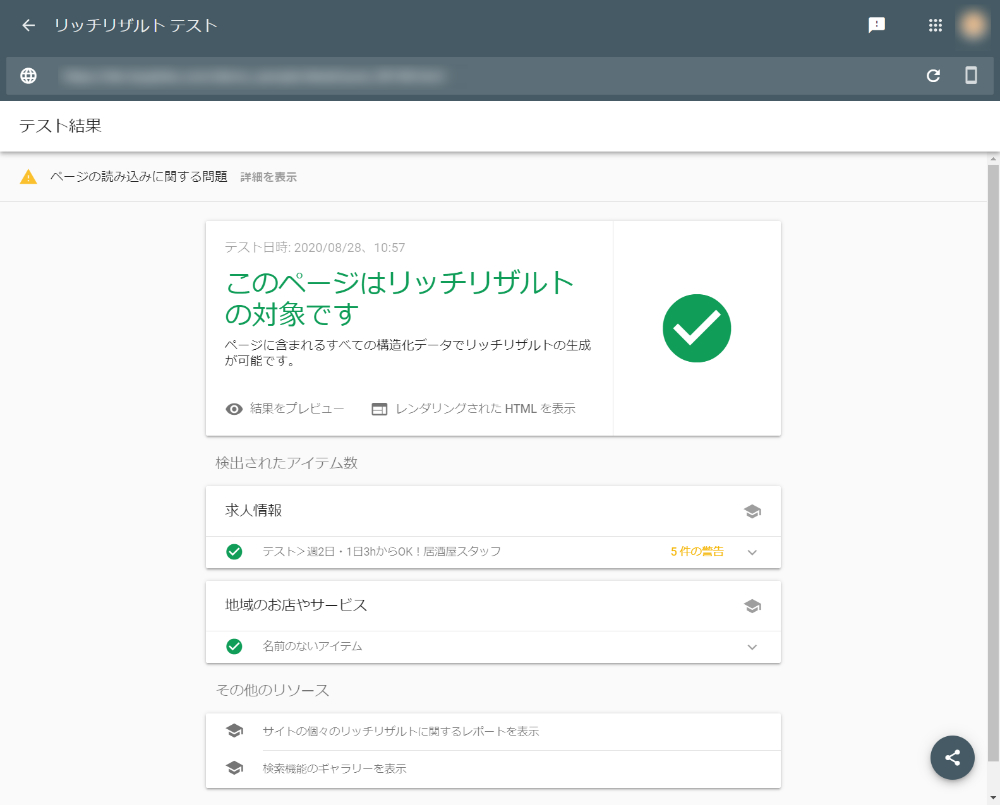
Task: Click 結果をプレビュー
Action: [x=297, y=408]
